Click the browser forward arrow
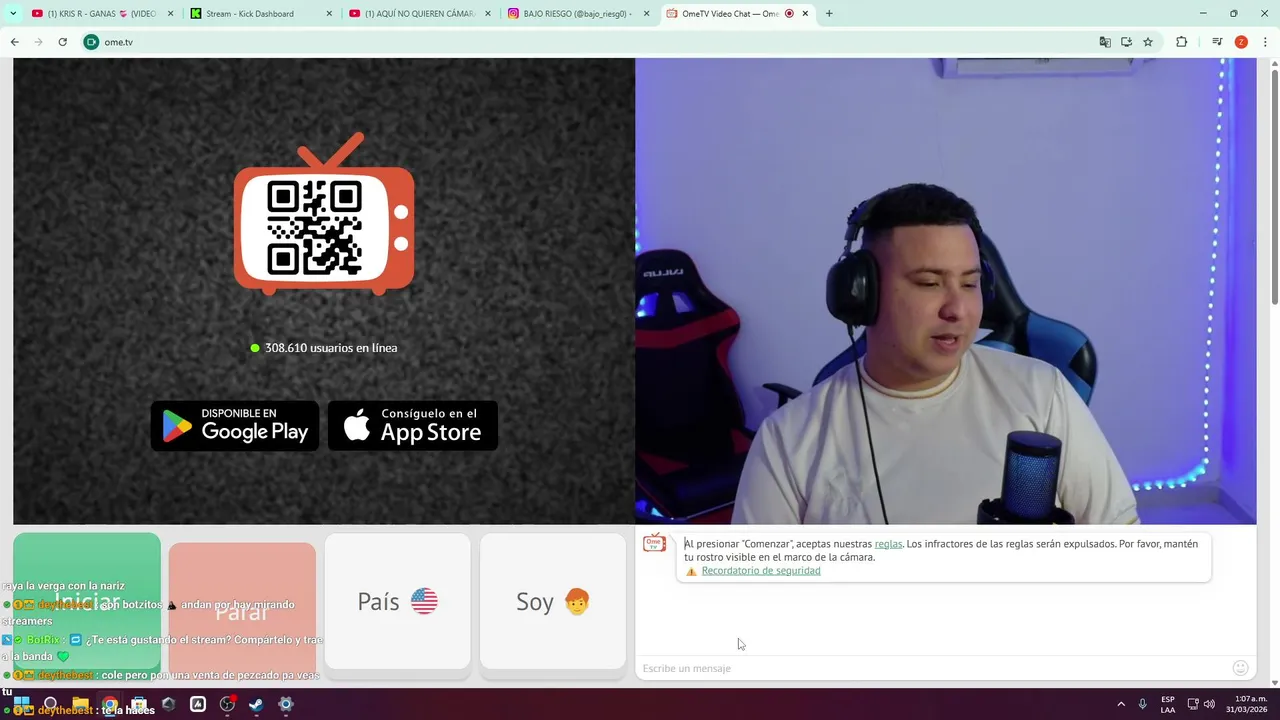 pos(39,42)
